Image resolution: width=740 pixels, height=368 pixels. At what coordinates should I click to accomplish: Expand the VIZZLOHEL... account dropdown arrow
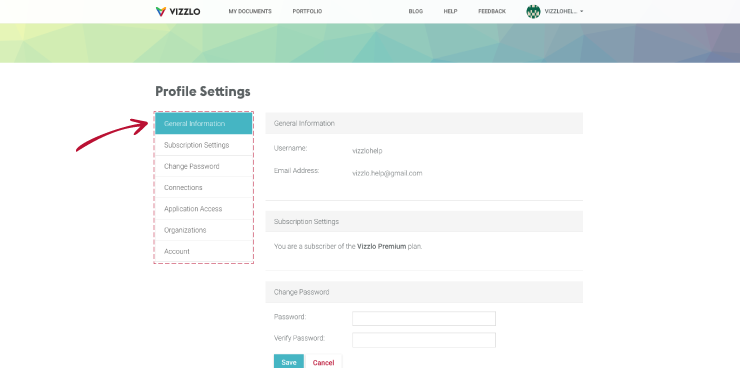581,11
